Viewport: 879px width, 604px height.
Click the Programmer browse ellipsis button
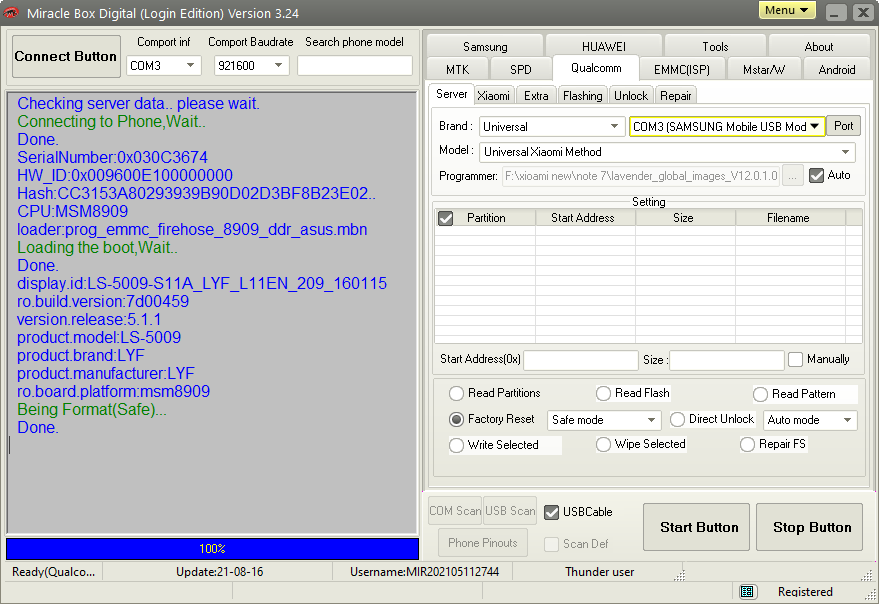tap(792, 176)
